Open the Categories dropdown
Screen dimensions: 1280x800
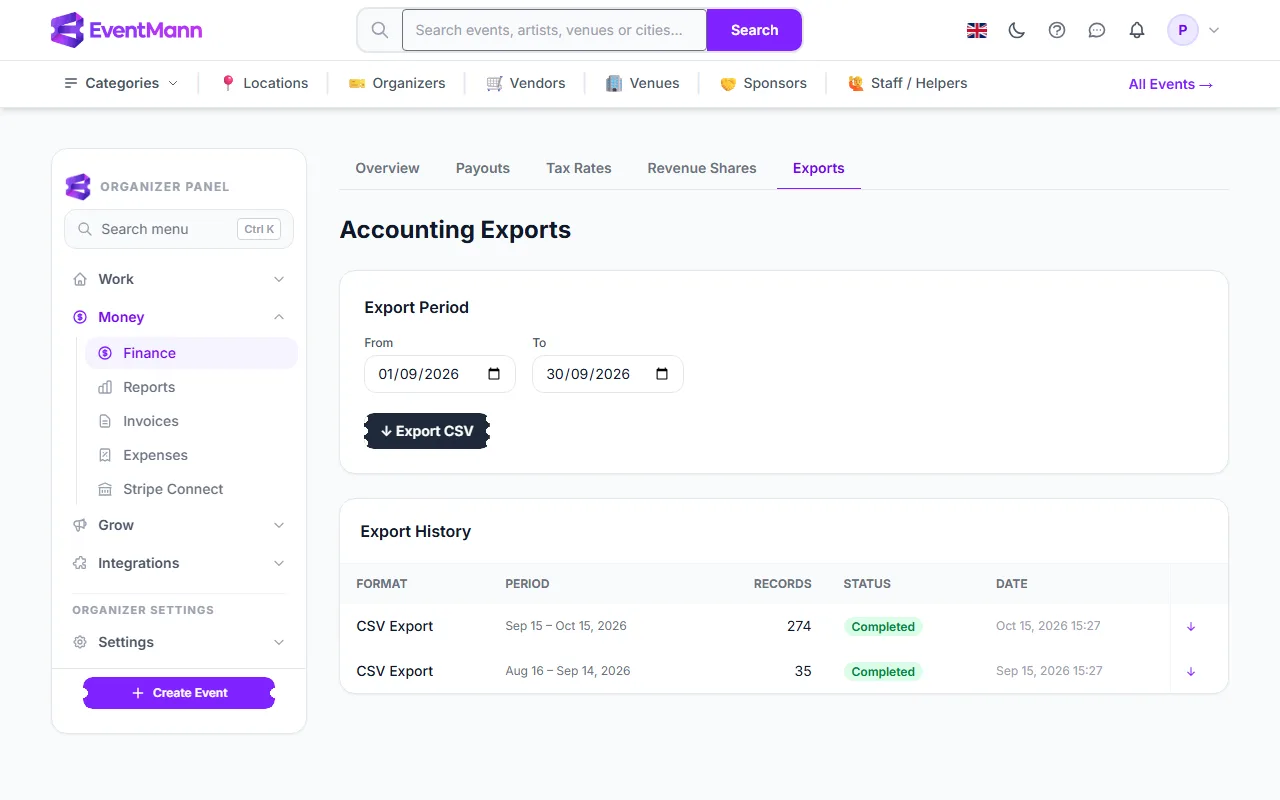click(x=121, y=83)
